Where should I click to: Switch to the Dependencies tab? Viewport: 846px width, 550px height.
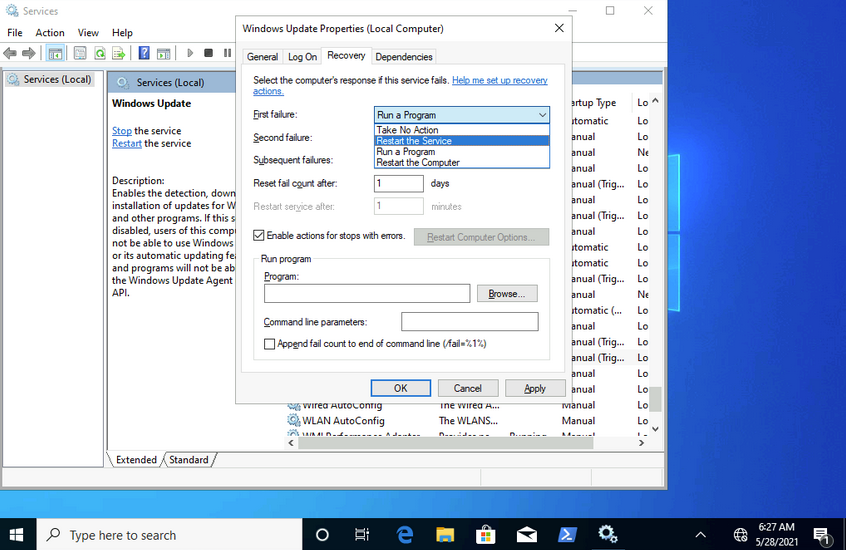pos(404,57)
